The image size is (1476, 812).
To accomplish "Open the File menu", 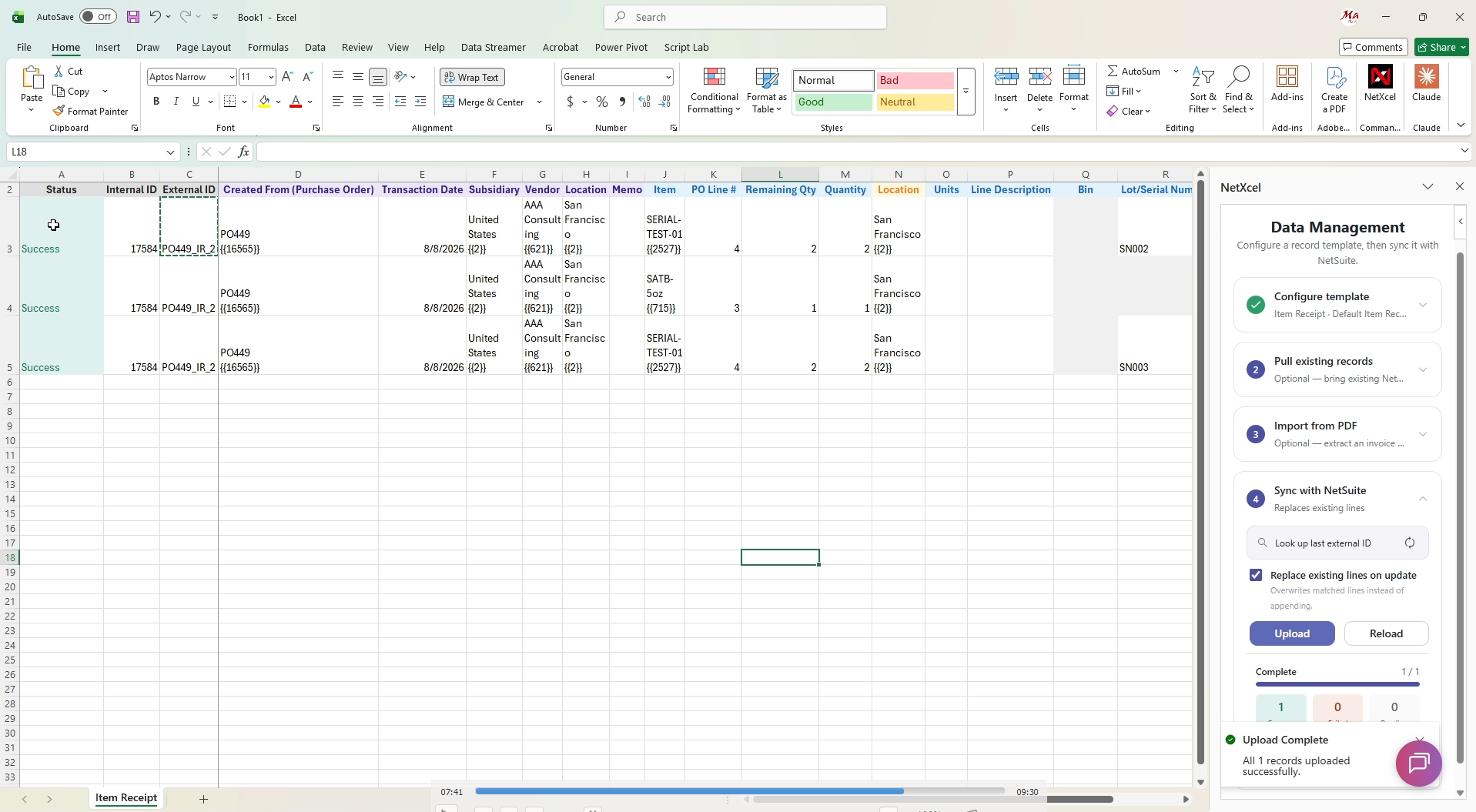I will click(x=24, y=47).
